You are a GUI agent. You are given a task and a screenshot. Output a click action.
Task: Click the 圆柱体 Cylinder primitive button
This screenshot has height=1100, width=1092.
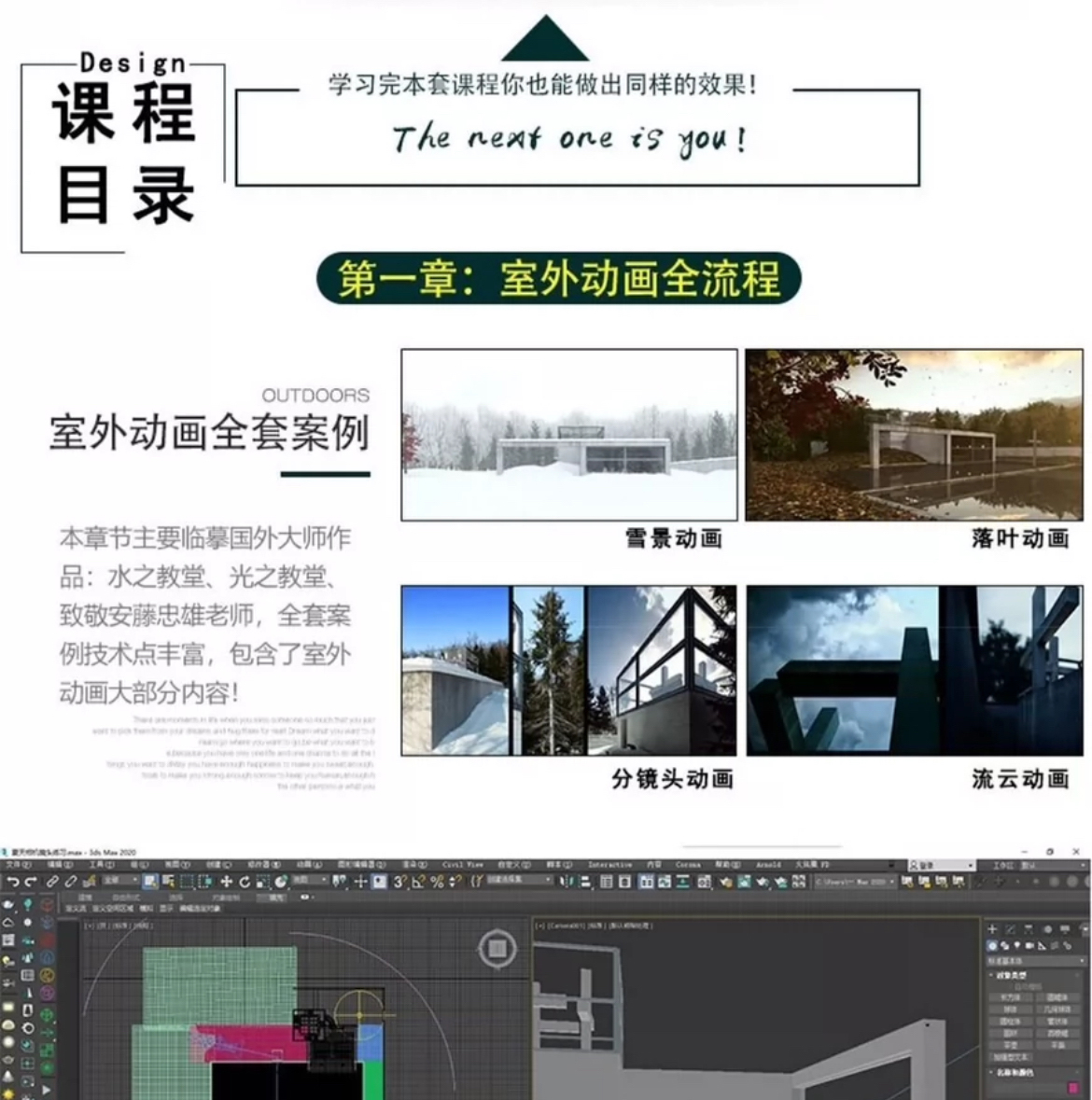(x=1011, y=1022)
